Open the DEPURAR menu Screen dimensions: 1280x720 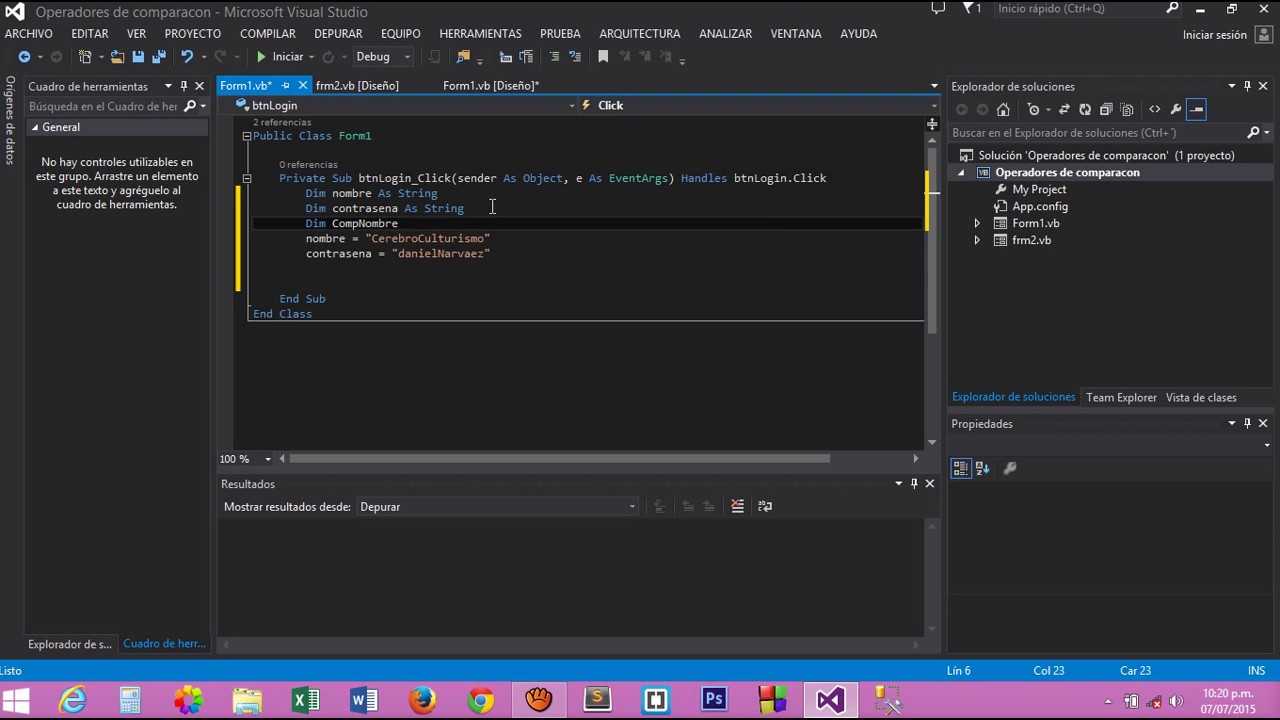(338, 33)
